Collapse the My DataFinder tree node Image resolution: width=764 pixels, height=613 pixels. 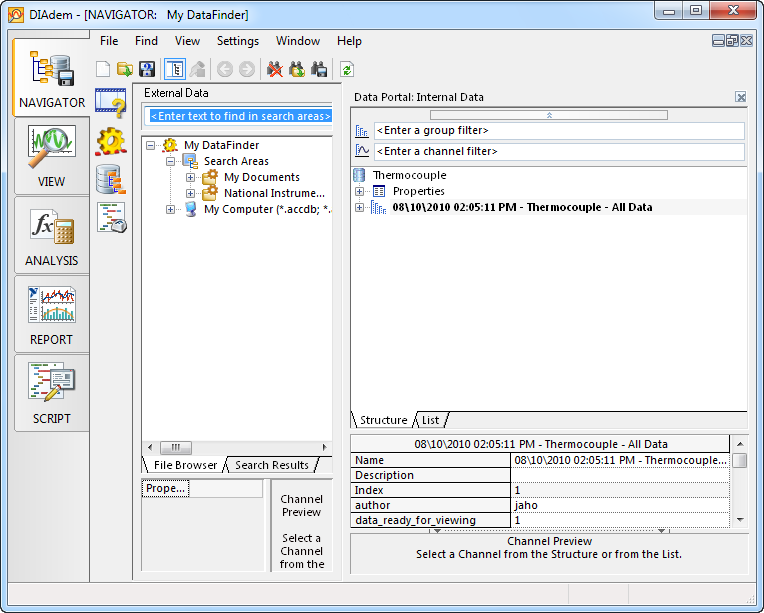pos(150,145)
